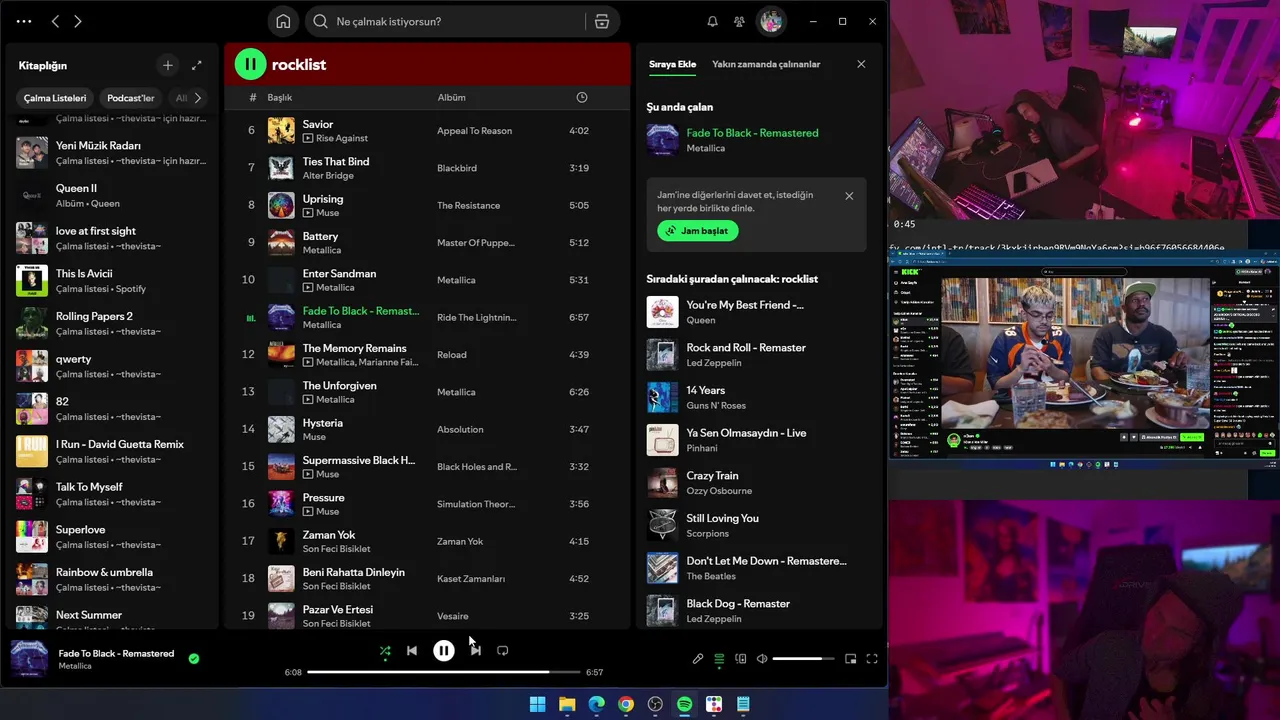Click the Jam başlat button
Image resolution: width=1280 pixels, height=720 pixels.
click(698, 231)
